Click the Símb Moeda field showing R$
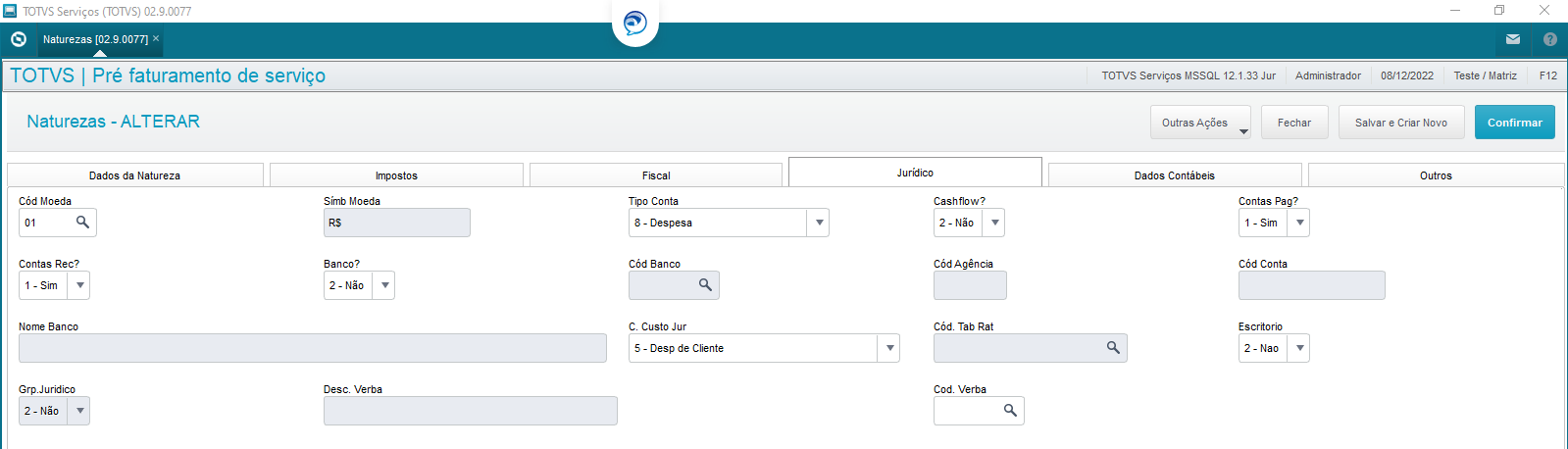 click(x=397, y=223)
